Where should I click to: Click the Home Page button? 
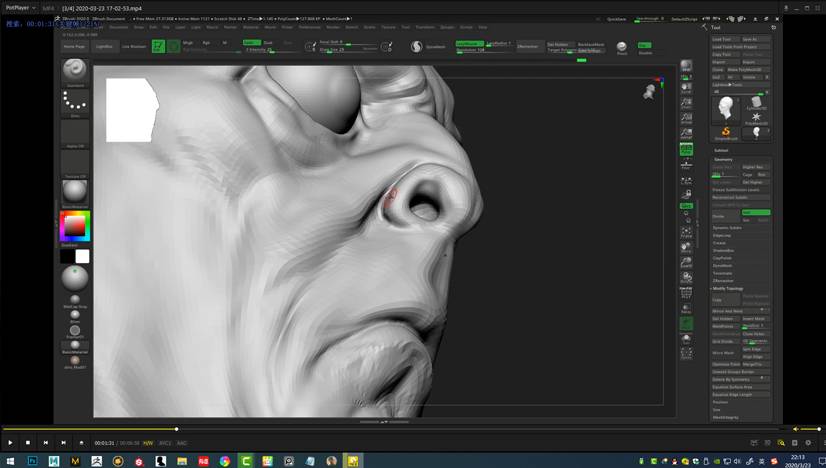[74, 46]
